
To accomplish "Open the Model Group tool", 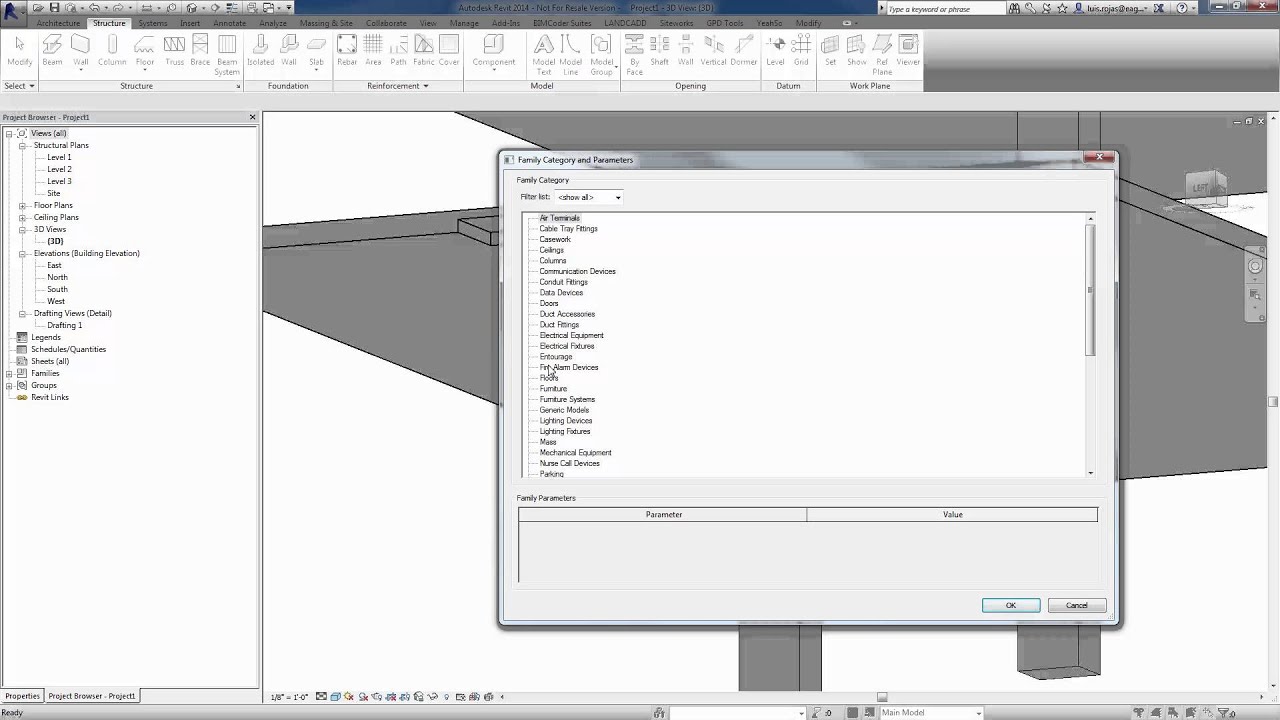I will [601, 55].
